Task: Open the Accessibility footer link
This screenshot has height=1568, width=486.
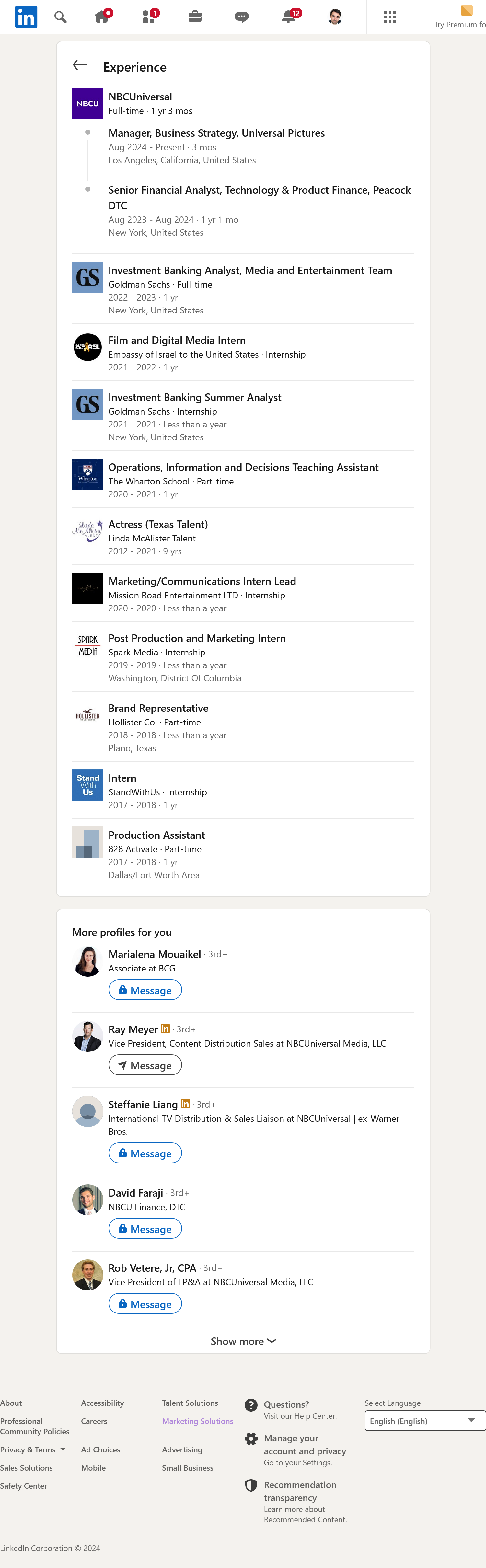Action: point(102,1403)
